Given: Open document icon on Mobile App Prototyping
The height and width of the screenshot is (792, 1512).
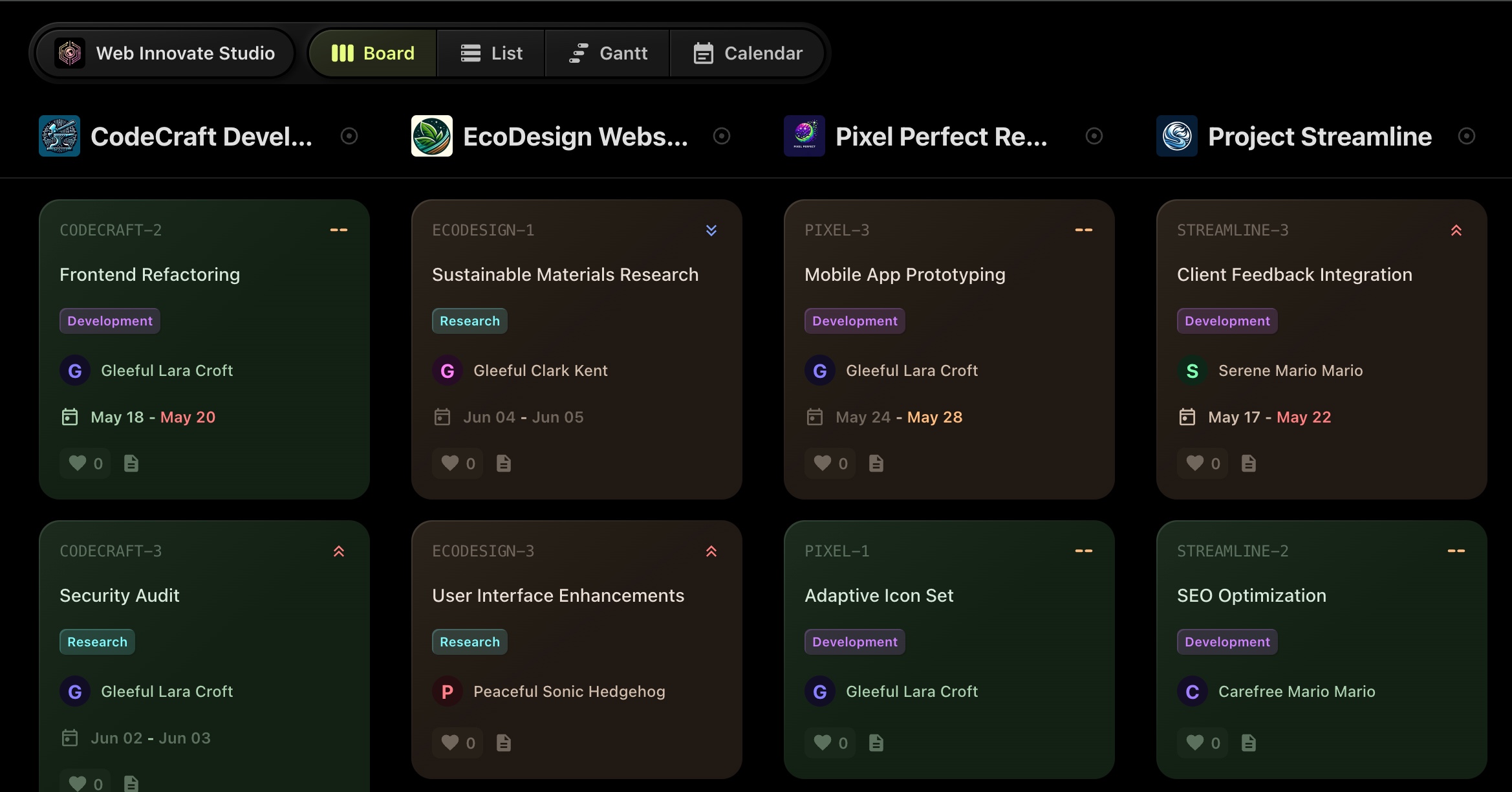Looking at the screenshot, I should [876, 463].
